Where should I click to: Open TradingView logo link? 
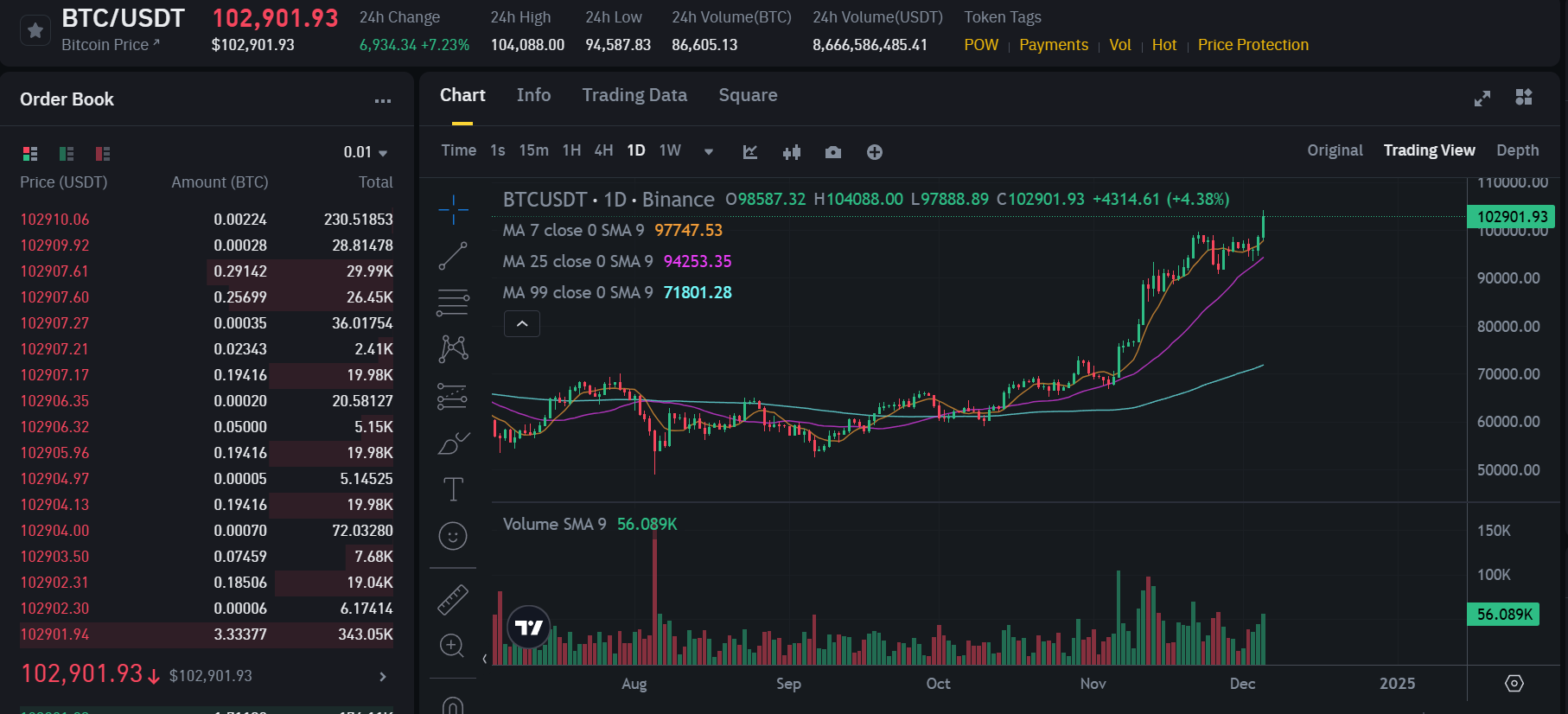(x=529, y=627)
